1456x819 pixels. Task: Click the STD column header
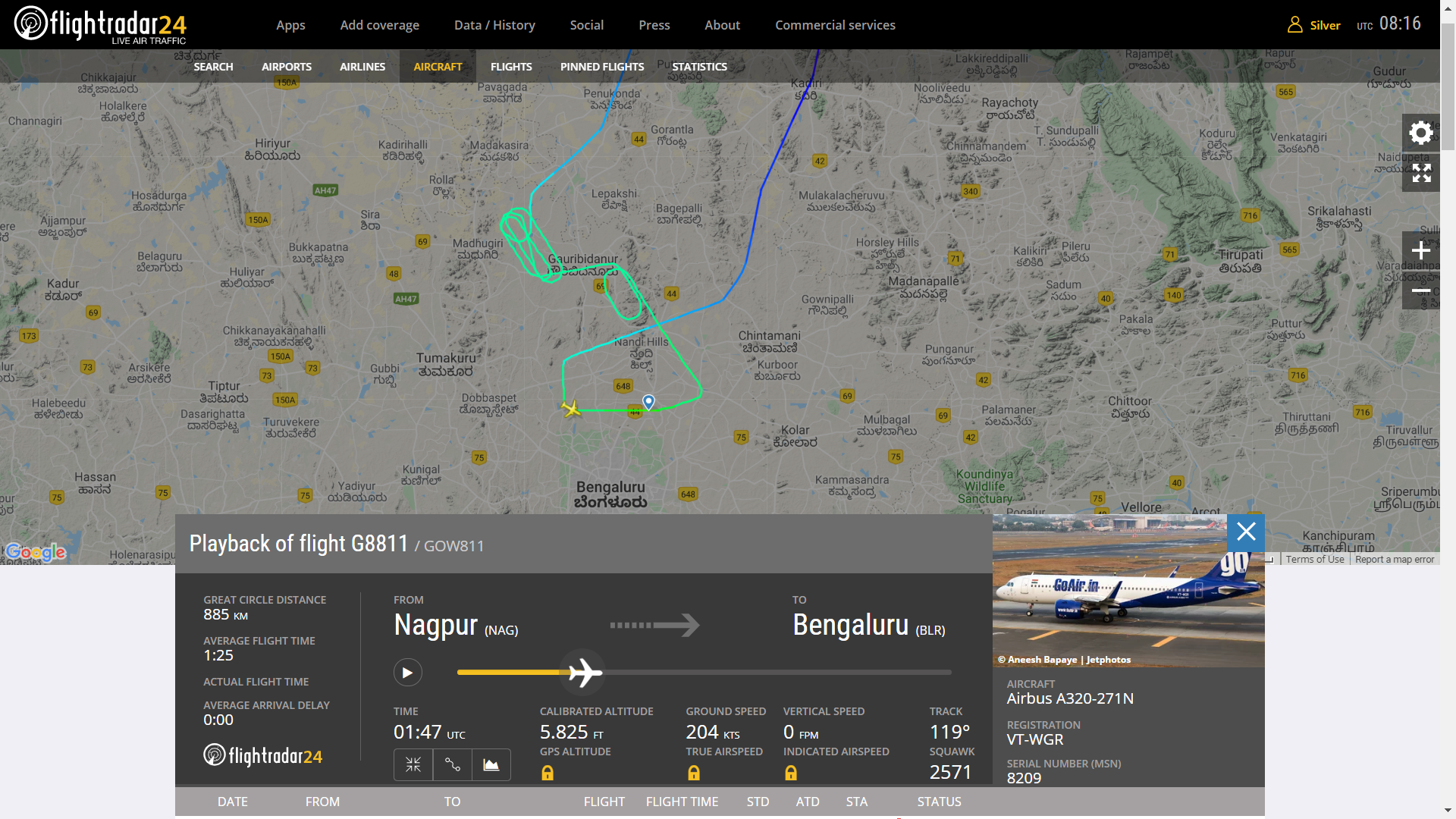pyautogui.click(x=758, y=802)
